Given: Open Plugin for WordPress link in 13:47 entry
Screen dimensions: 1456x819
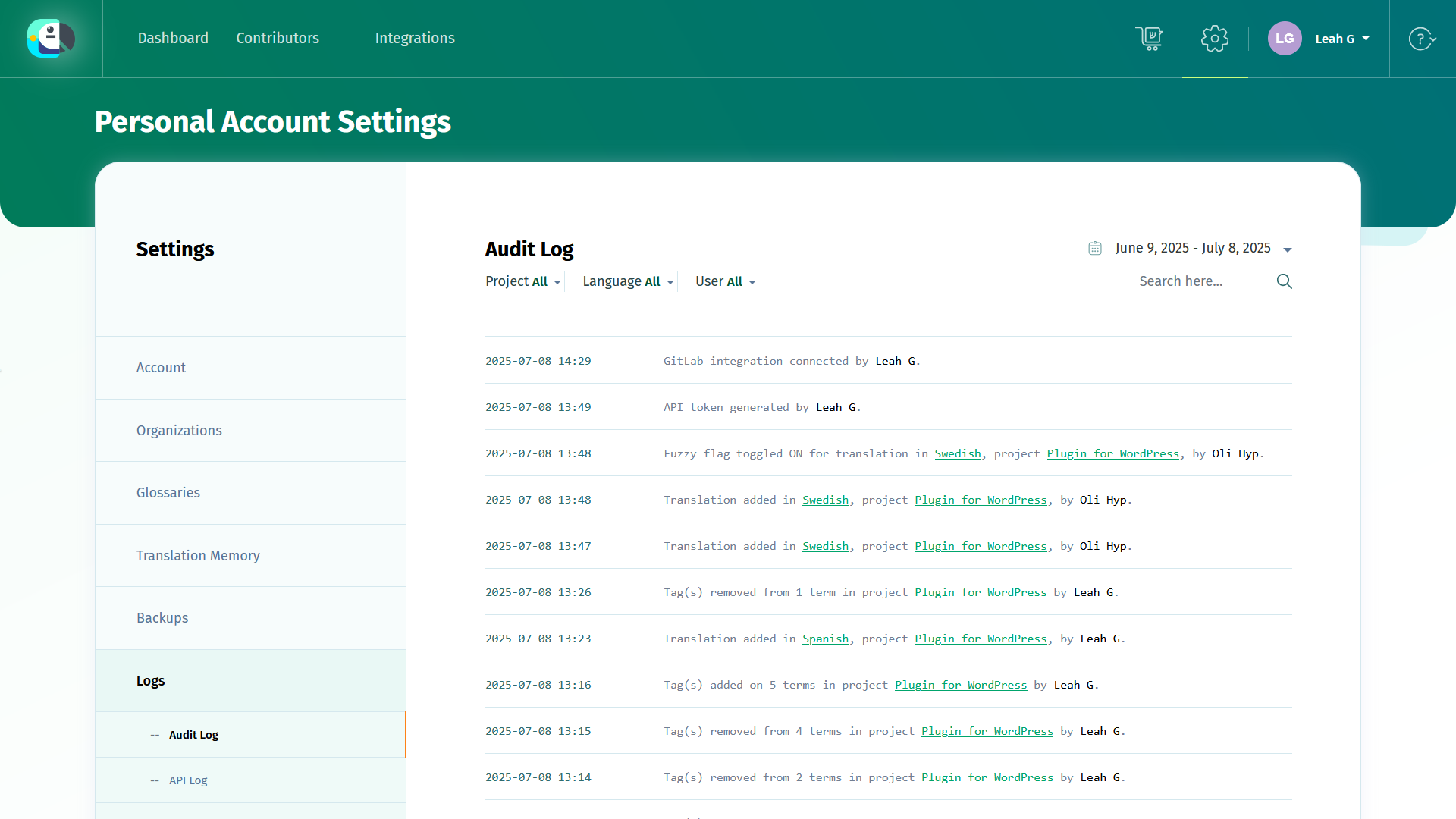Looking at the screenshot, I should click(x=981, y=546).
